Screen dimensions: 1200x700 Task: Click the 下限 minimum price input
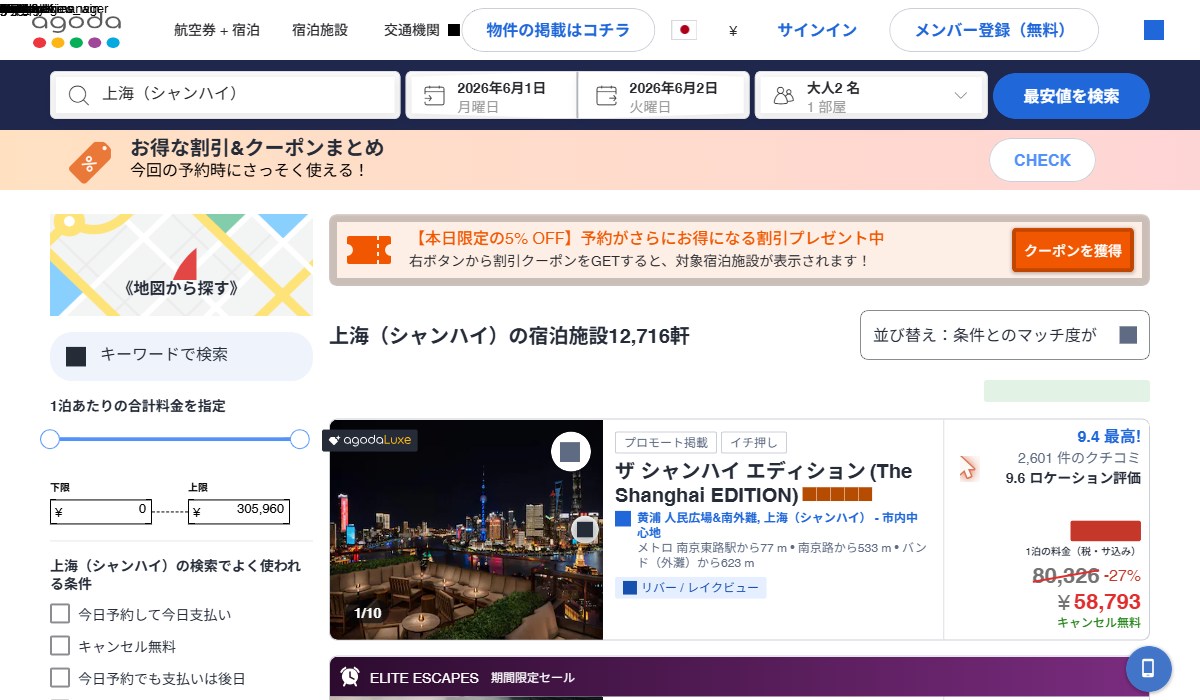click(x=101, y=511)
